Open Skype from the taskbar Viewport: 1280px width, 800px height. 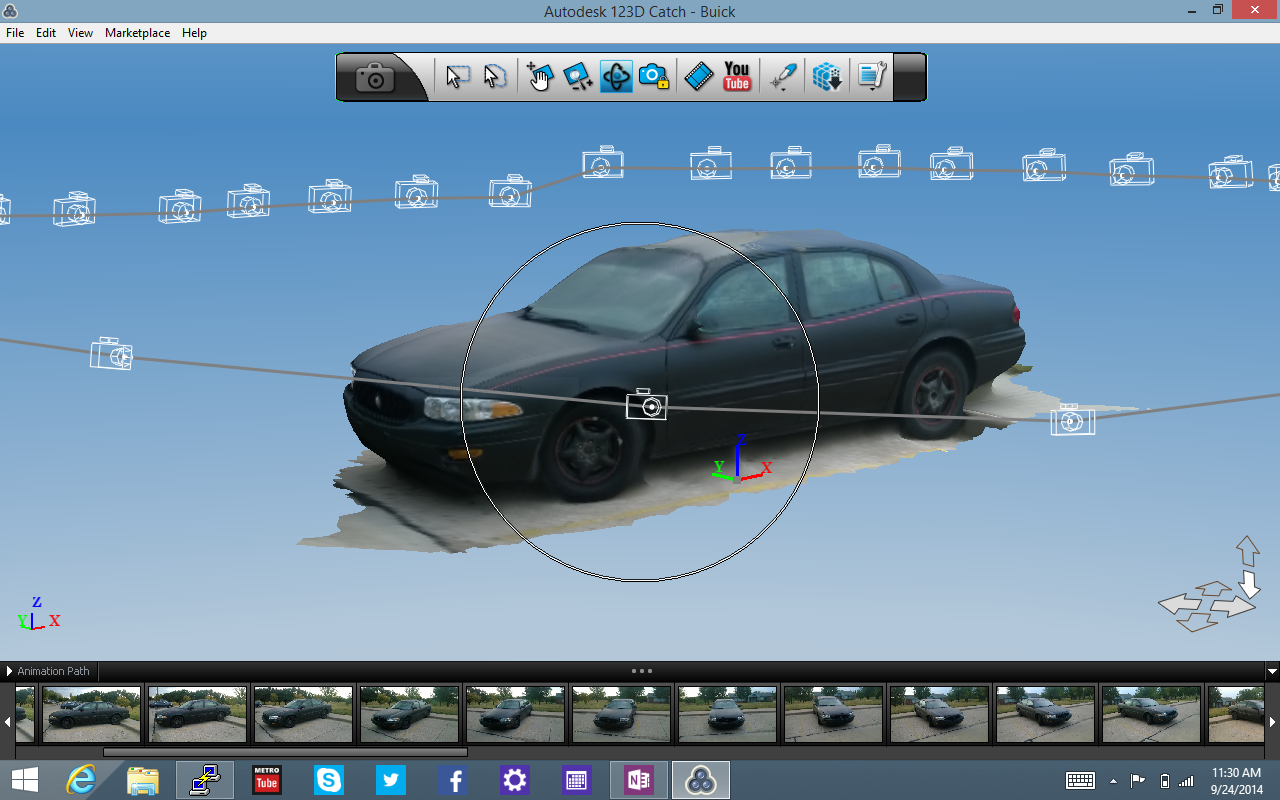click(x=329, y=780)
